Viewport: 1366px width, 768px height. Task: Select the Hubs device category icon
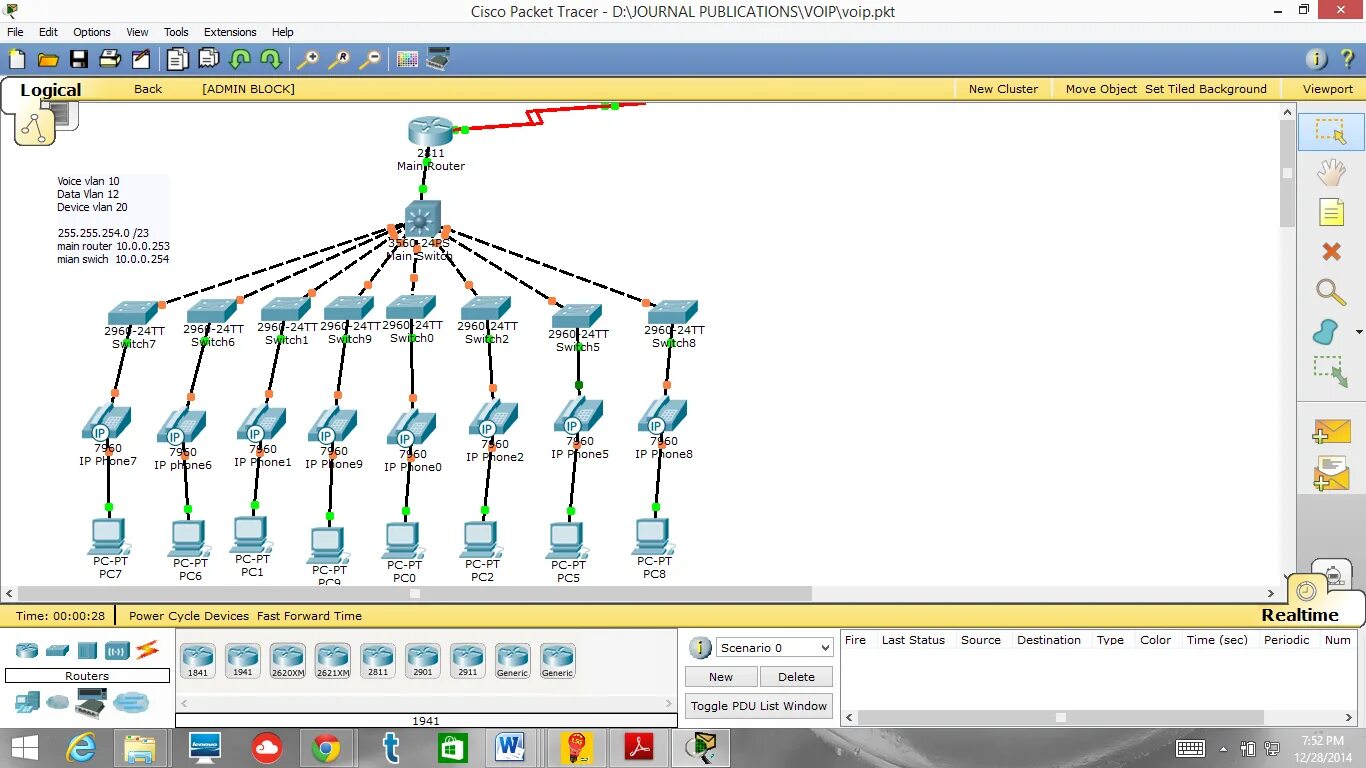point(87,650)
